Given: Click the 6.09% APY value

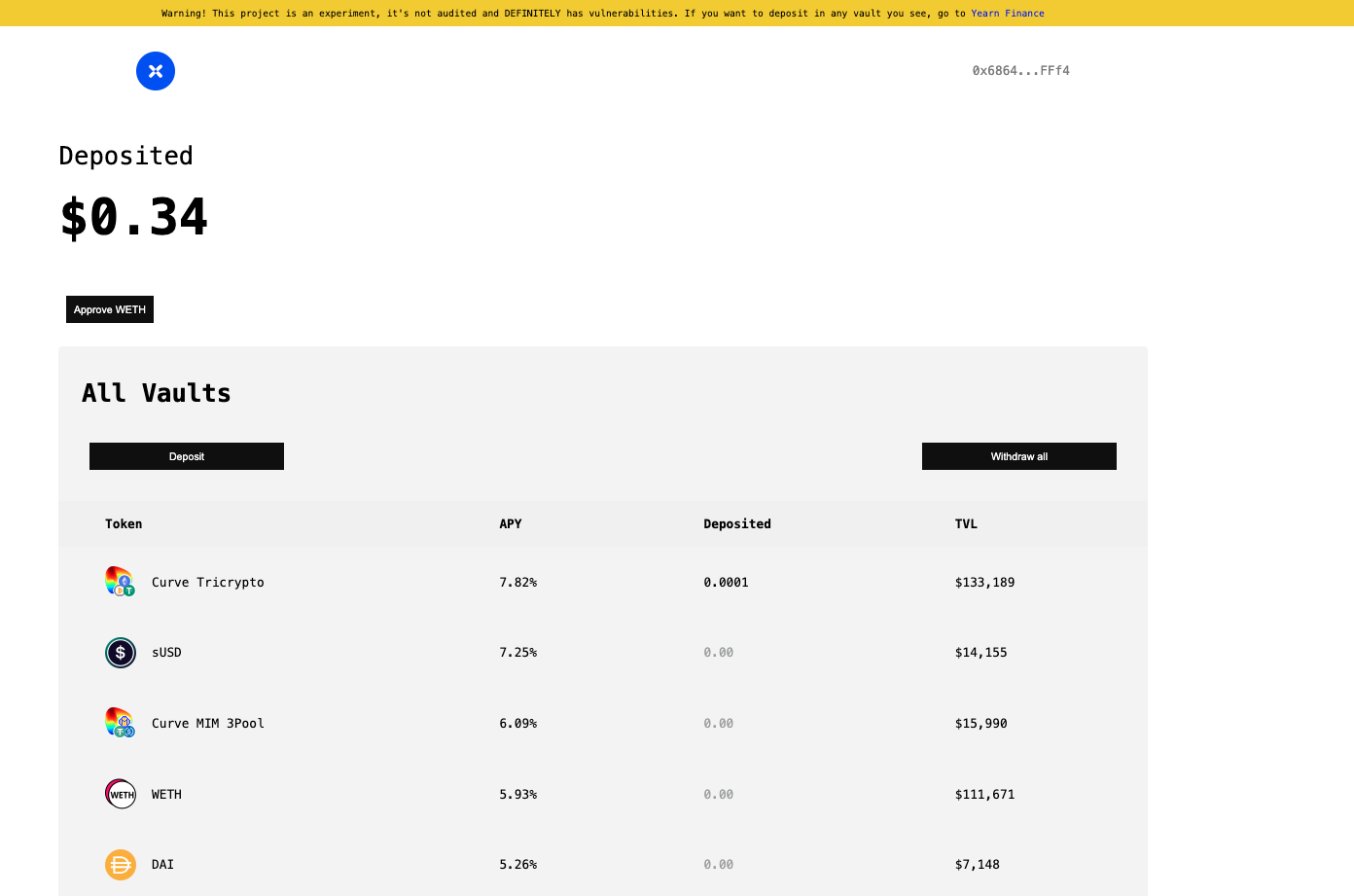Looking at the screenshot, I should [518, 723].
